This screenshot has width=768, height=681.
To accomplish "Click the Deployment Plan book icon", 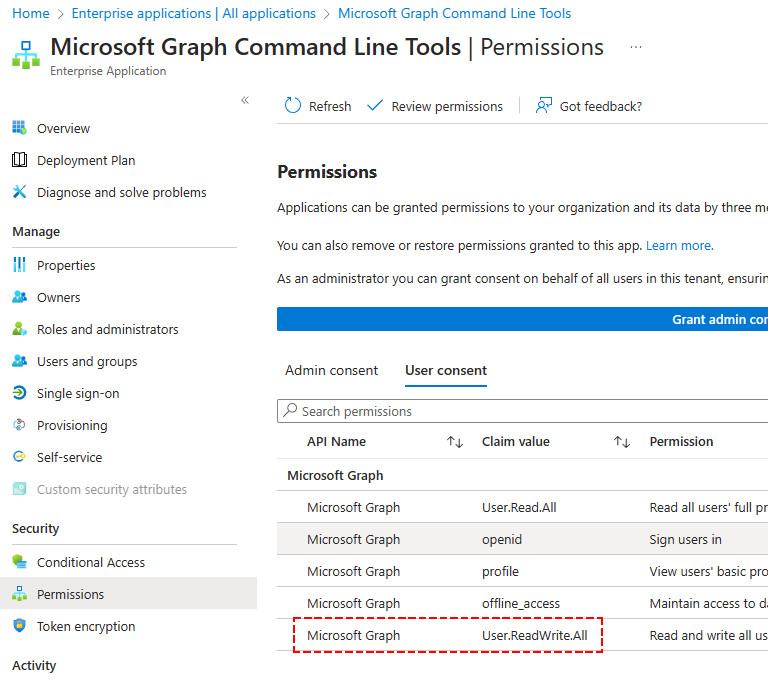I will (19, 160).
